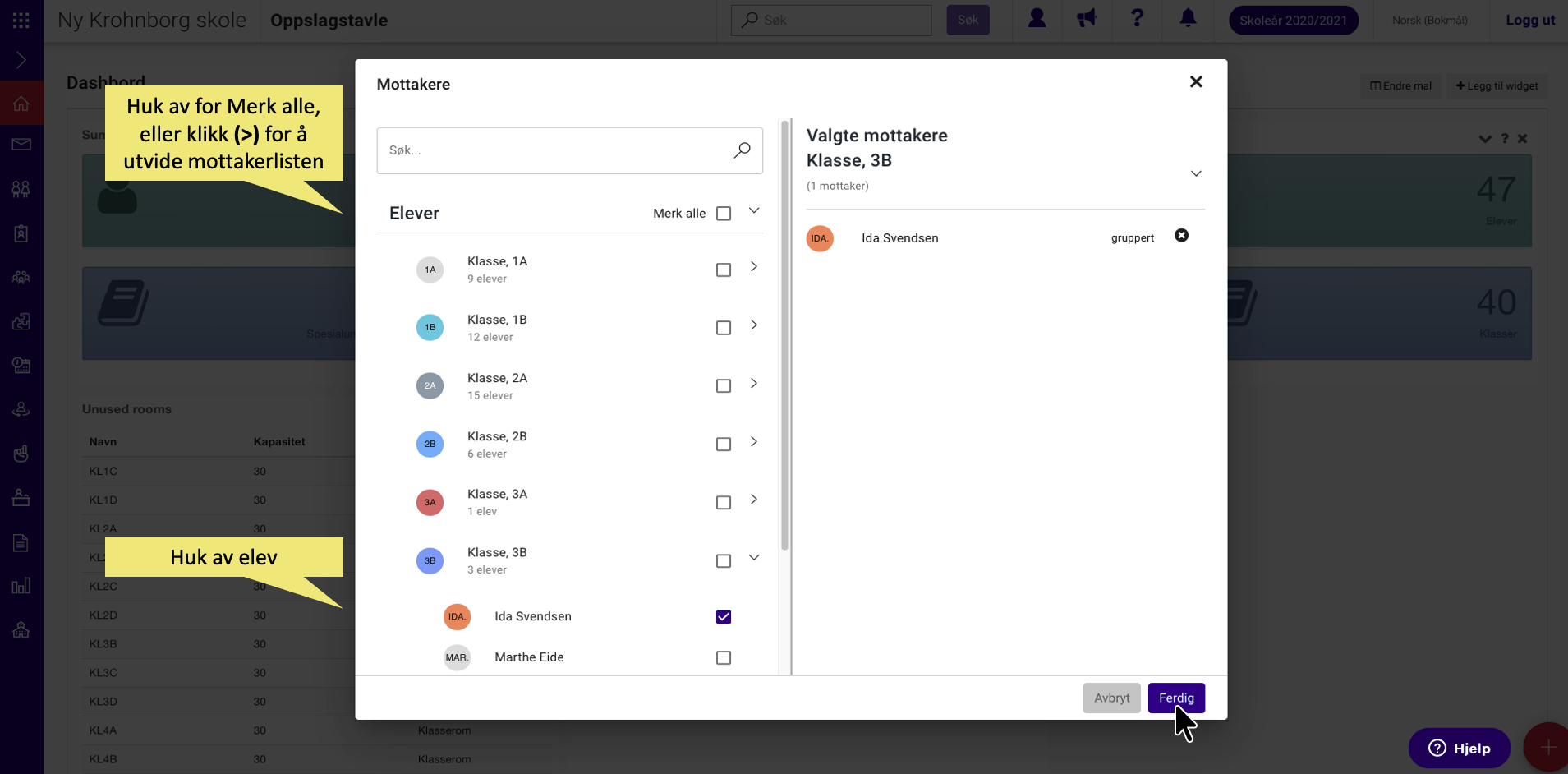Open the megaphone announcements icon
The height and width of the screenshot is (774, 1568).
[1087, 18]
